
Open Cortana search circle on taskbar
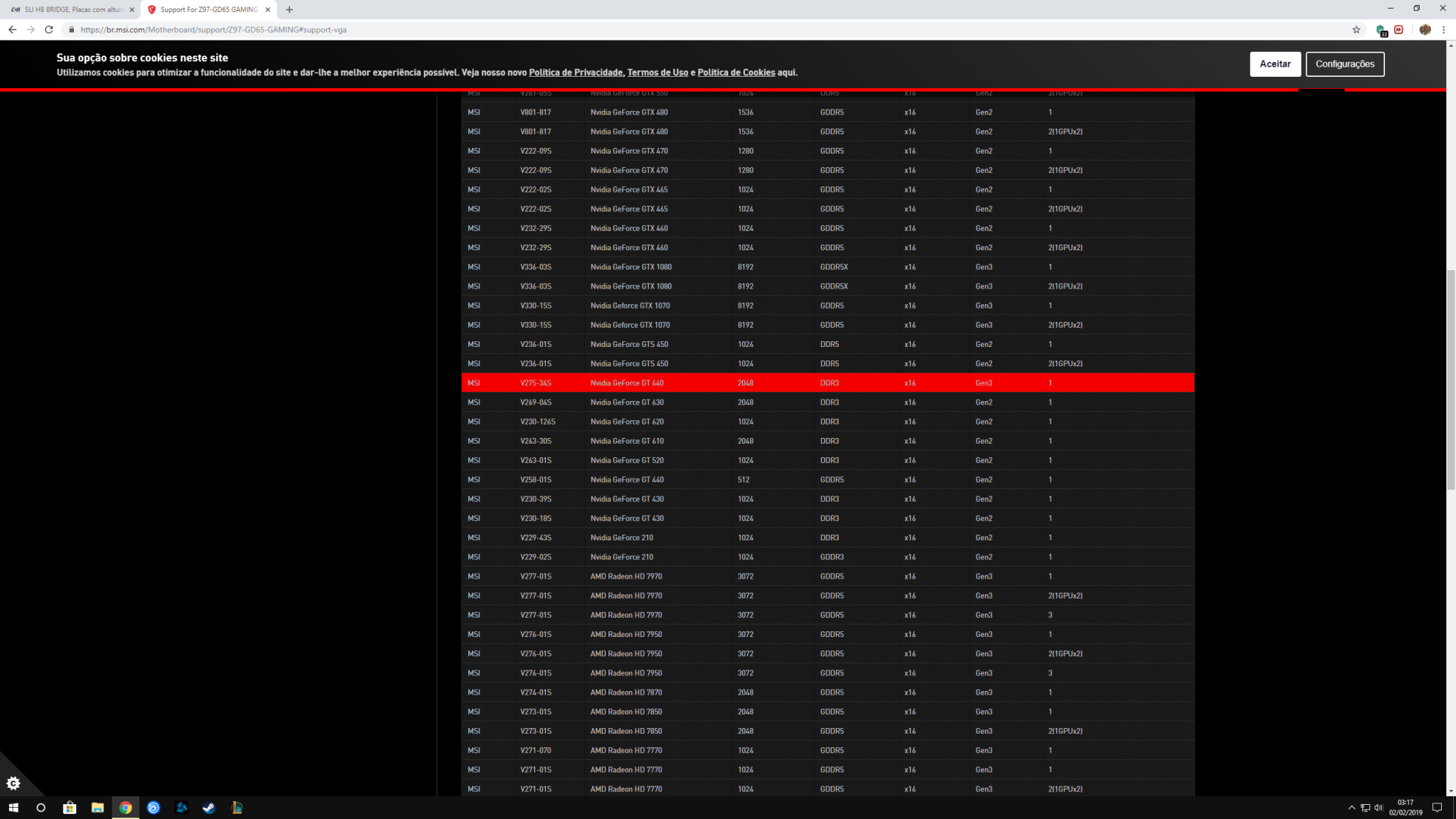coord(41,808)
